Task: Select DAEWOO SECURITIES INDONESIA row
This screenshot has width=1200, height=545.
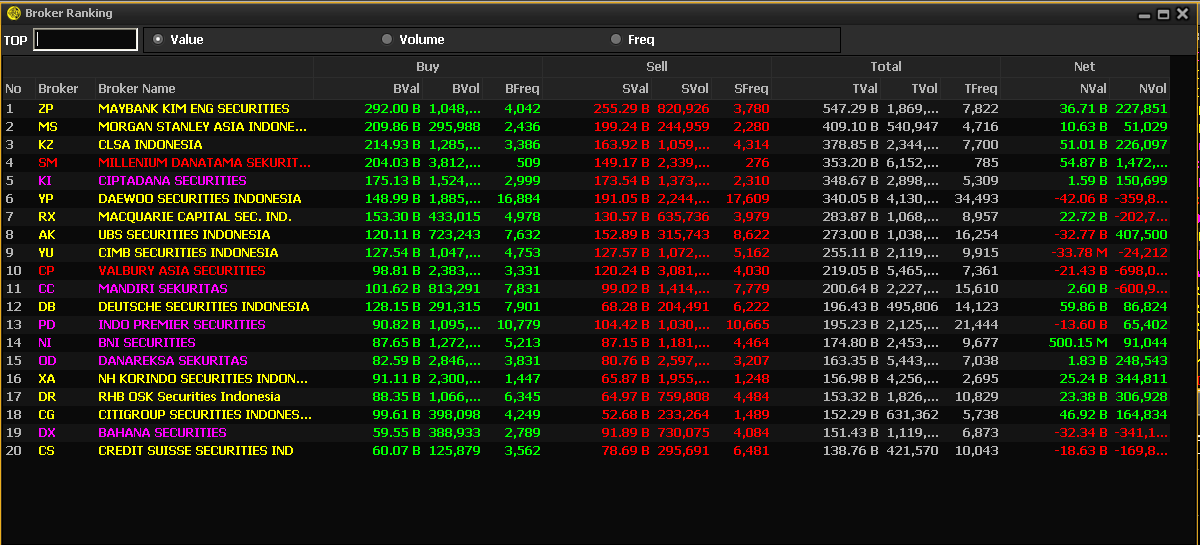Action: [586, 198]
